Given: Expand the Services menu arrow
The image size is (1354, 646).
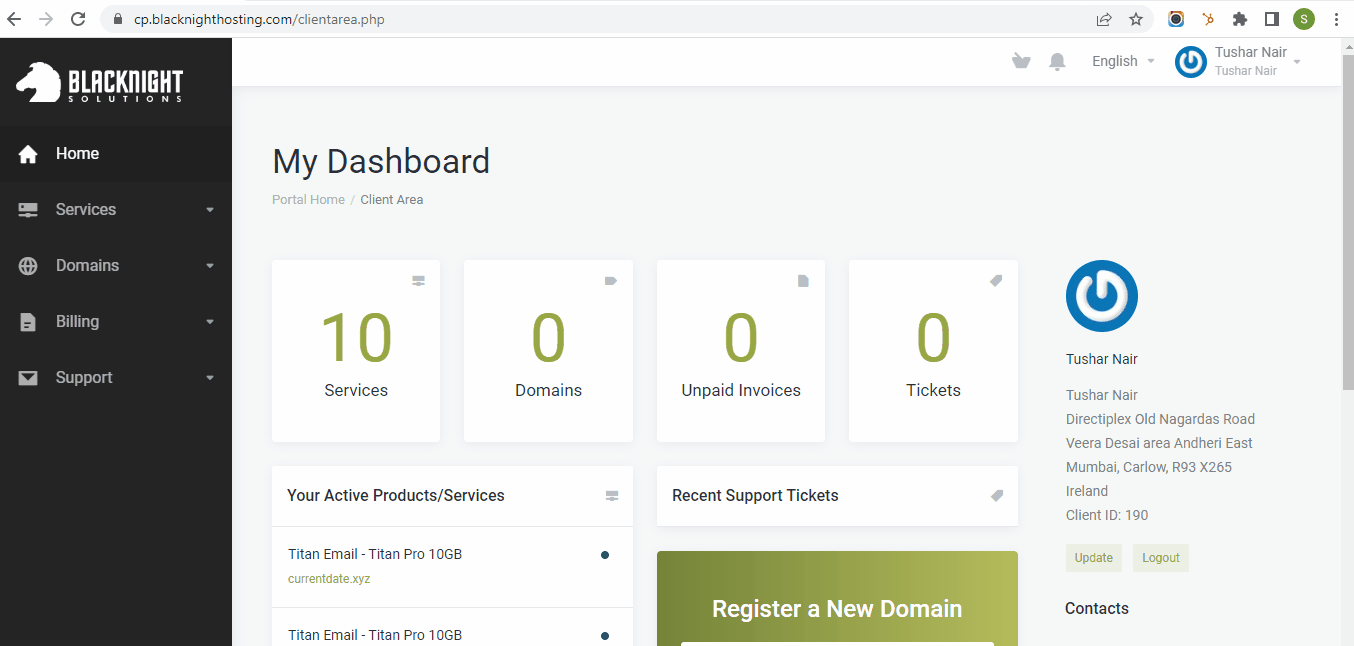Looking at the screenshot, I should pyautogui.click(x=210, y=210).
